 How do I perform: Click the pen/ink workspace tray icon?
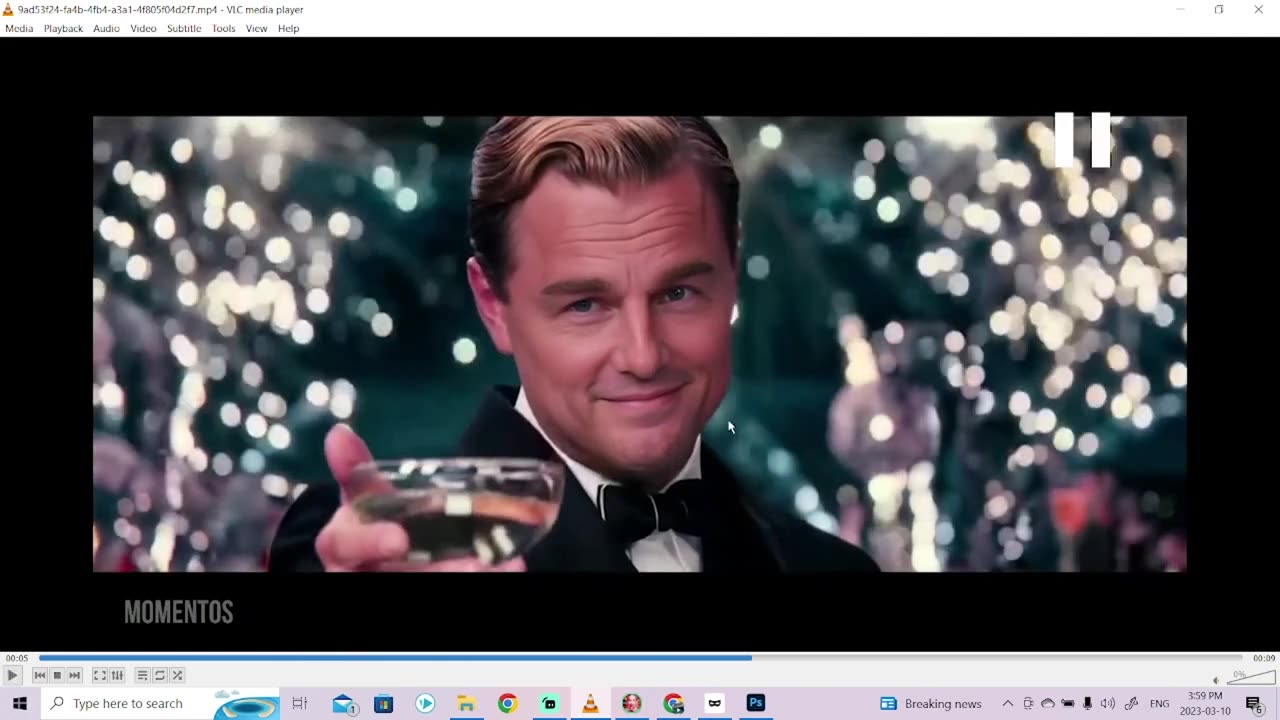pyautogui.click(x=1131, y=703)
